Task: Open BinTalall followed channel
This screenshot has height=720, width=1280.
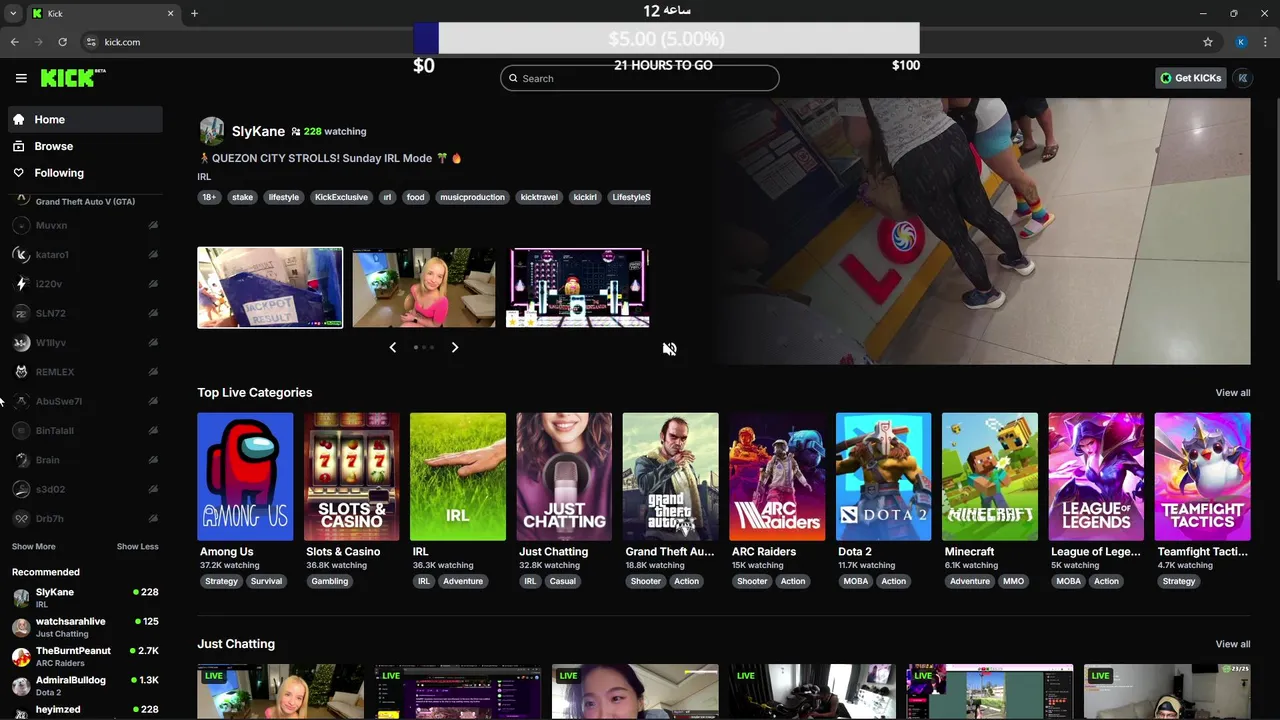Action: pos(85,431)
